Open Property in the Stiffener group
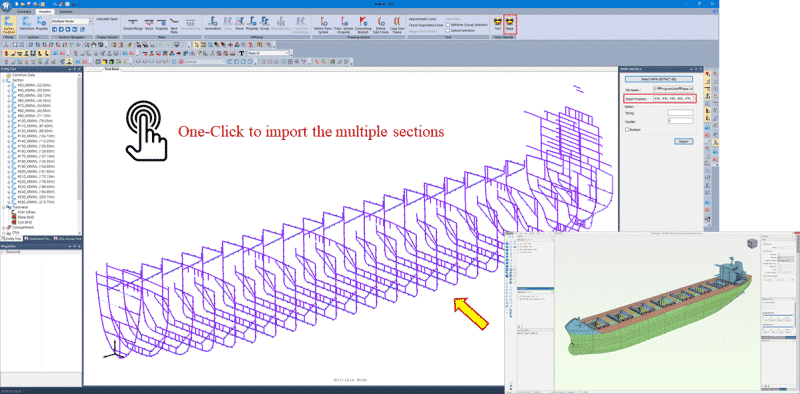 click(253, 23)
